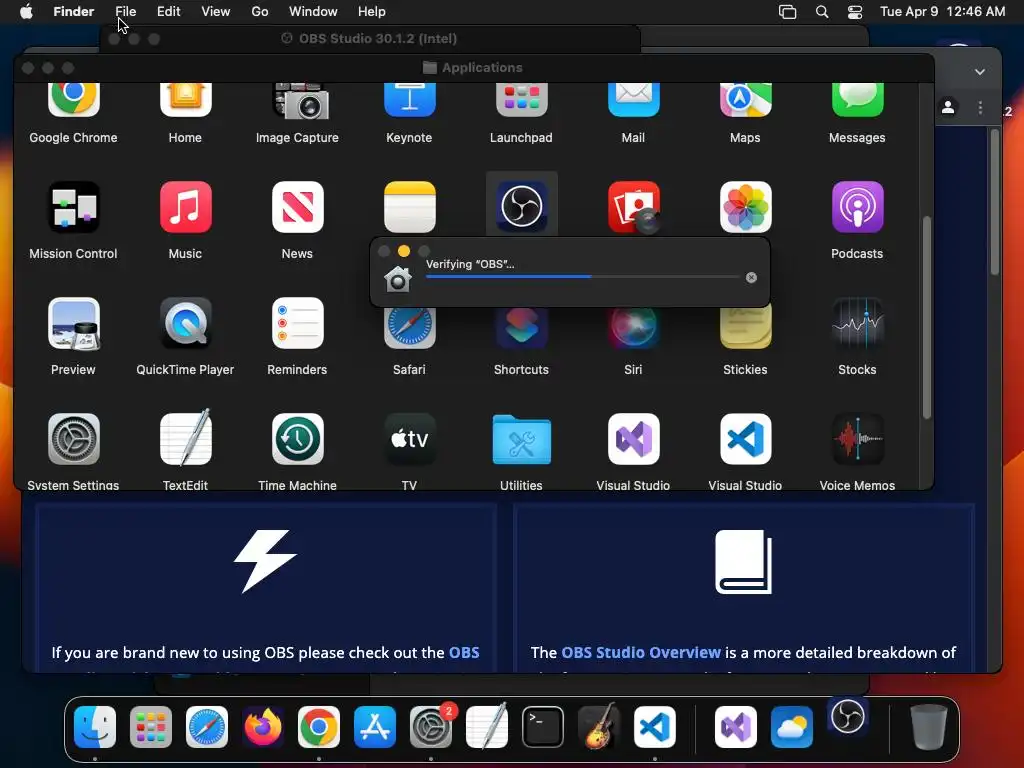Select the Mission Control app
1024x768 pixels.
tap(73, 208)
